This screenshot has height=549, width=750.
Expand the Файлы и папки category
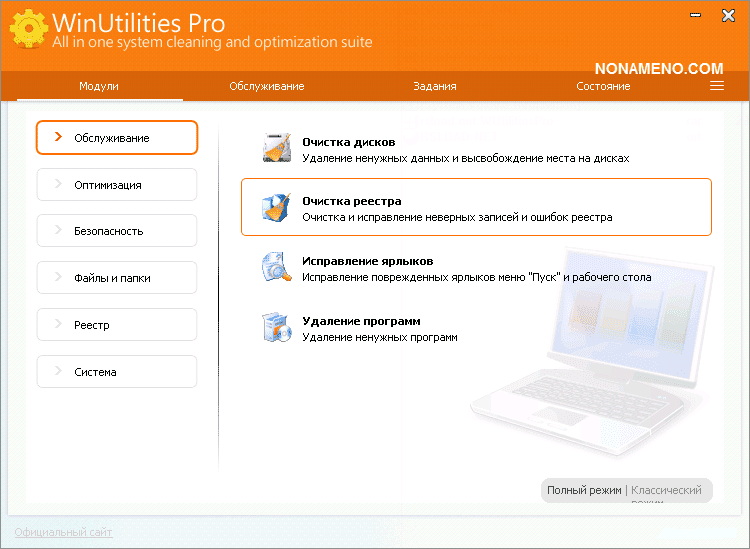tap(116, 278)
